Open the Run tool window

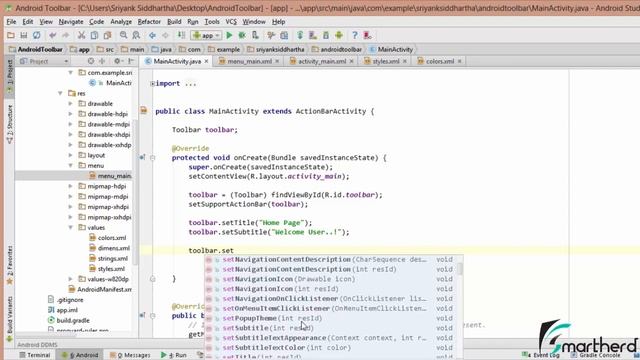pos(174,355)
